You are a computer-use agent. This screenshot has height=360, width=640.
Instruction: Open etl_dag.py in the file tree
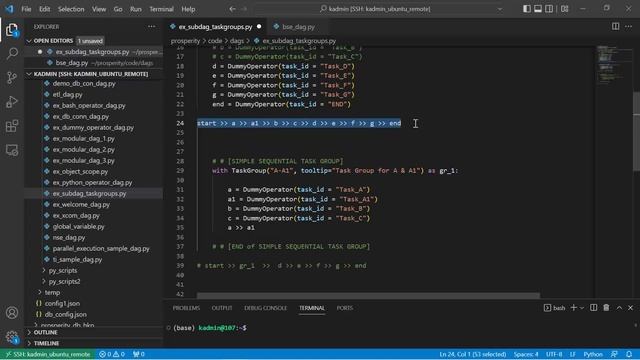pyautogui.click(x=67, y=94)
